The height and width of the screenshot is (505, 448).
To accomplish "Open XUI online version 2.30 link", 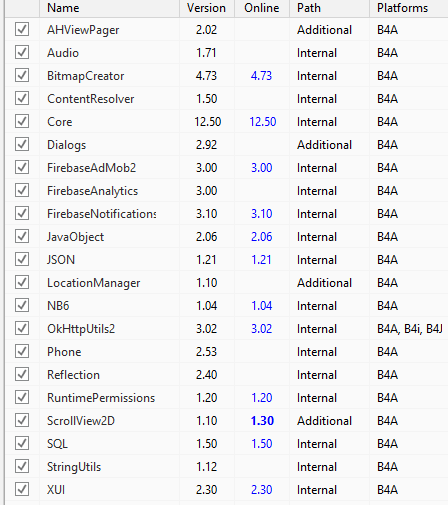I will [x=262, y=490].
